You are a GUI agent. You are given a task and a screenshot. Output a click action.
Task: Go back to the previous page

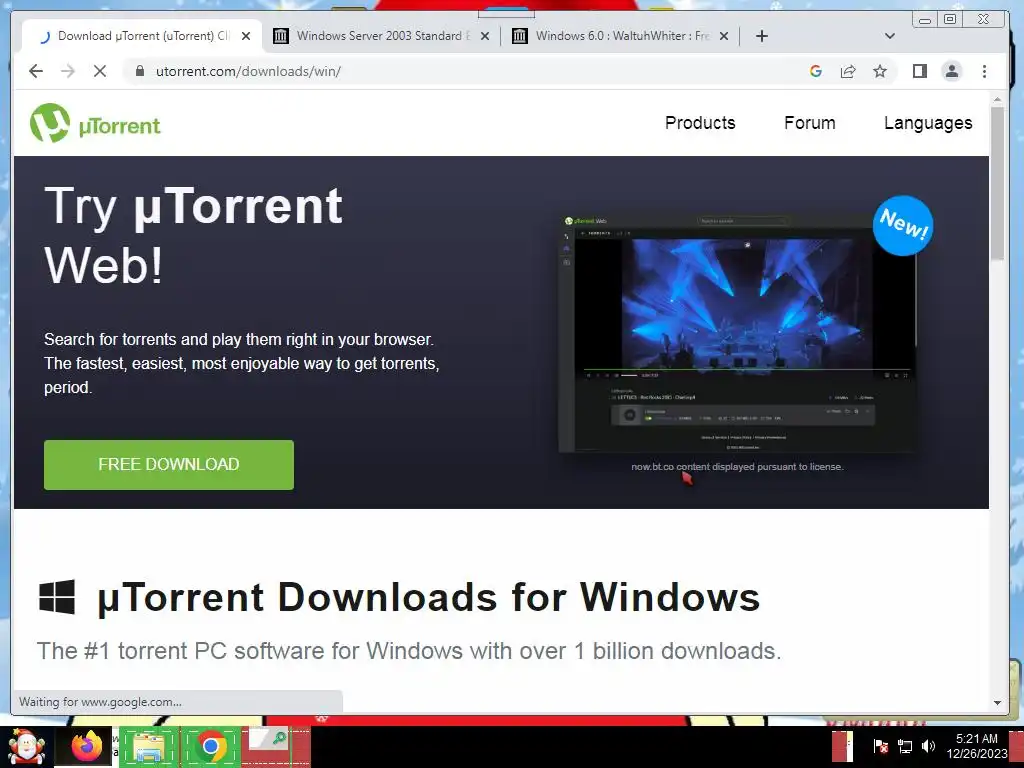tap(36, 71)
